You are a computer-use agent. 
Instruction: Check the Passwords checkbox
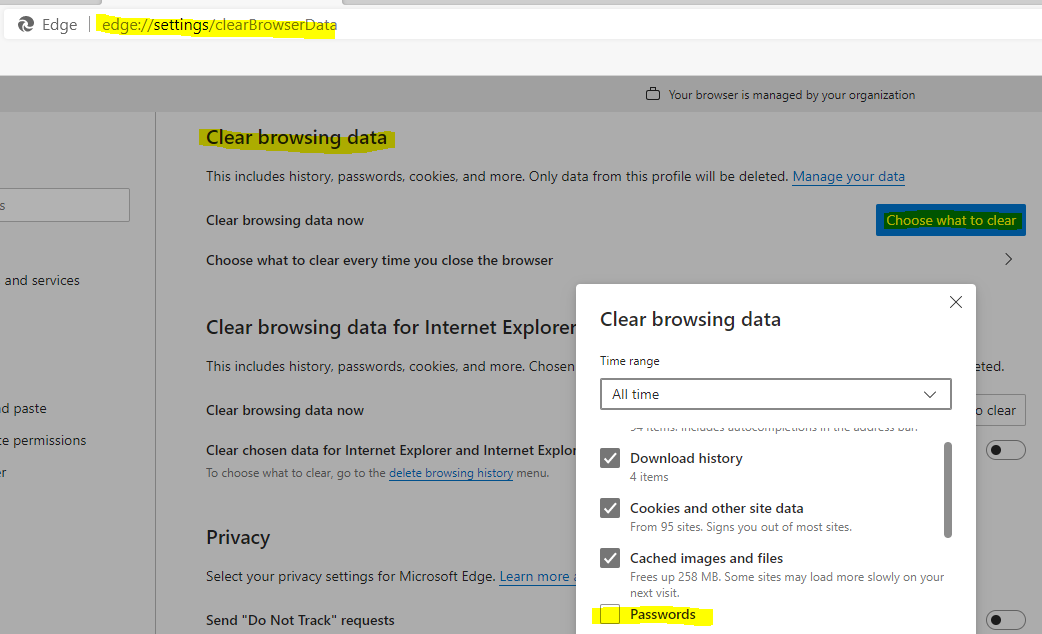610,614
